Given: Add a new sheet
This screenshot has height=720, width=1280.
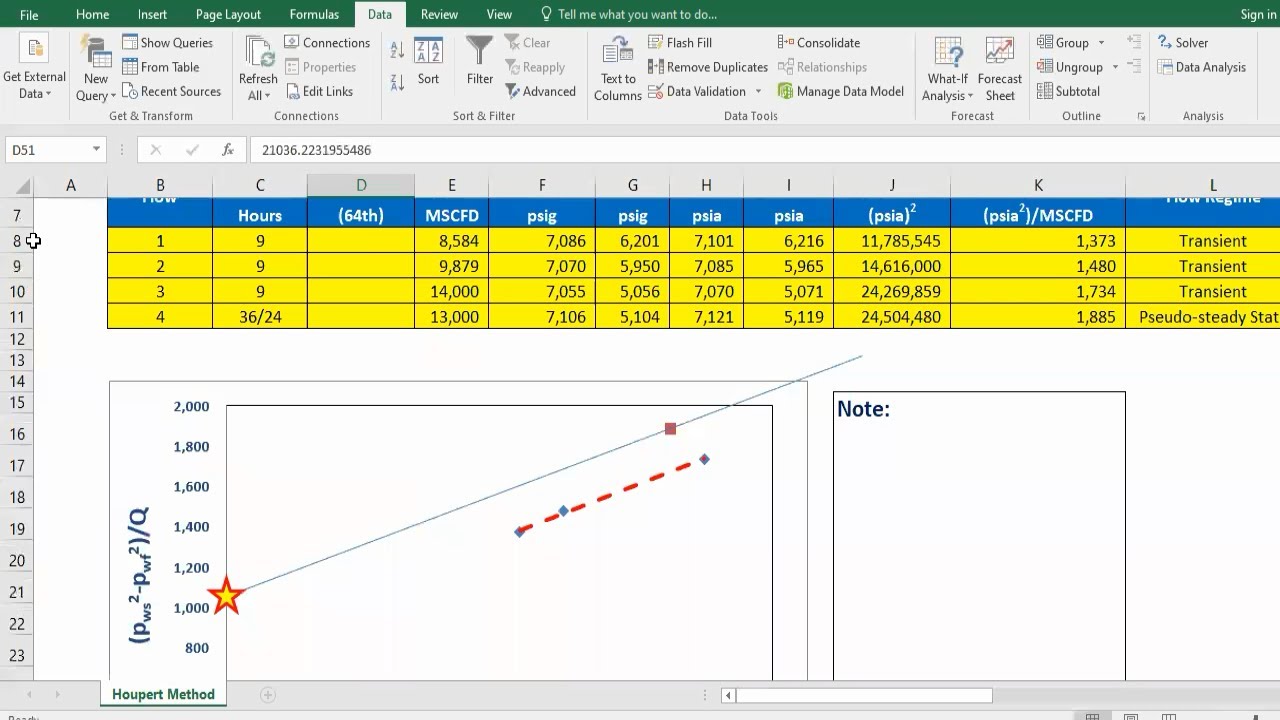Looking at the screenshot, I should (x=267, y=694).
